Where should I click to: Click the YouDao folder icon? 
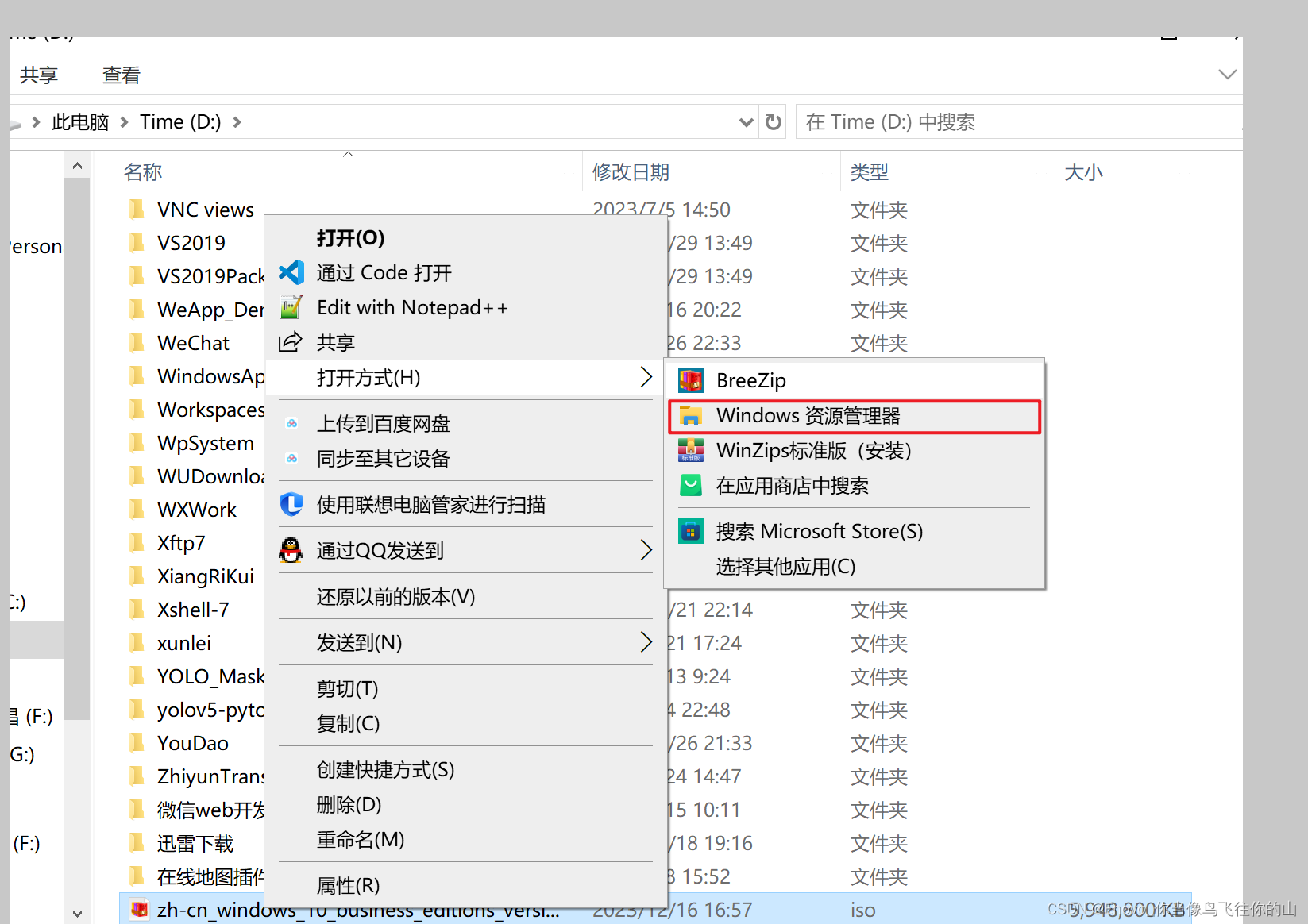click(x=137, y=742)
